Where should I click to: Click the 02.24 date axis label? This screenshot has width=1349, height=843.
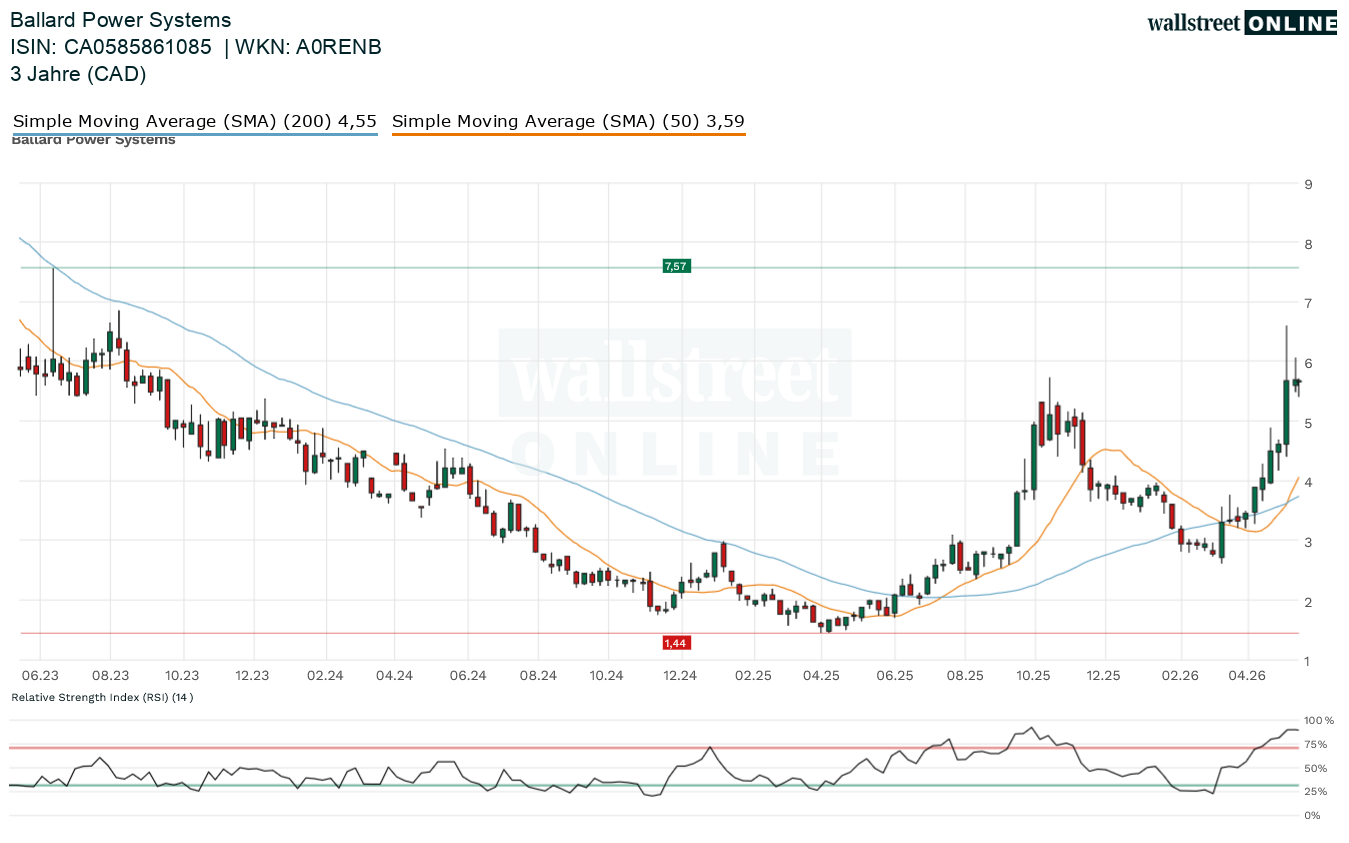tap(325, 676)
